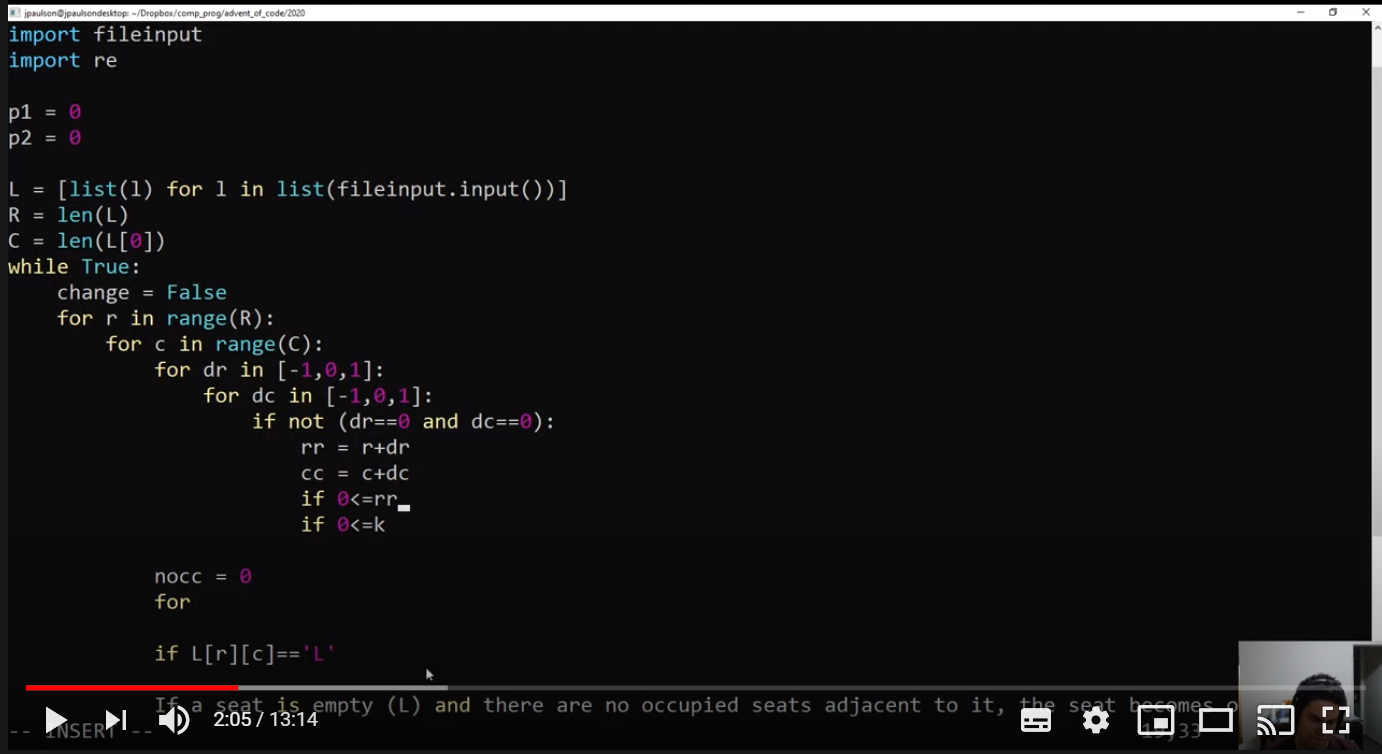Click the line 'if 0<=k'
This screenshot has height=754, width=1382.
click(343, 525)
